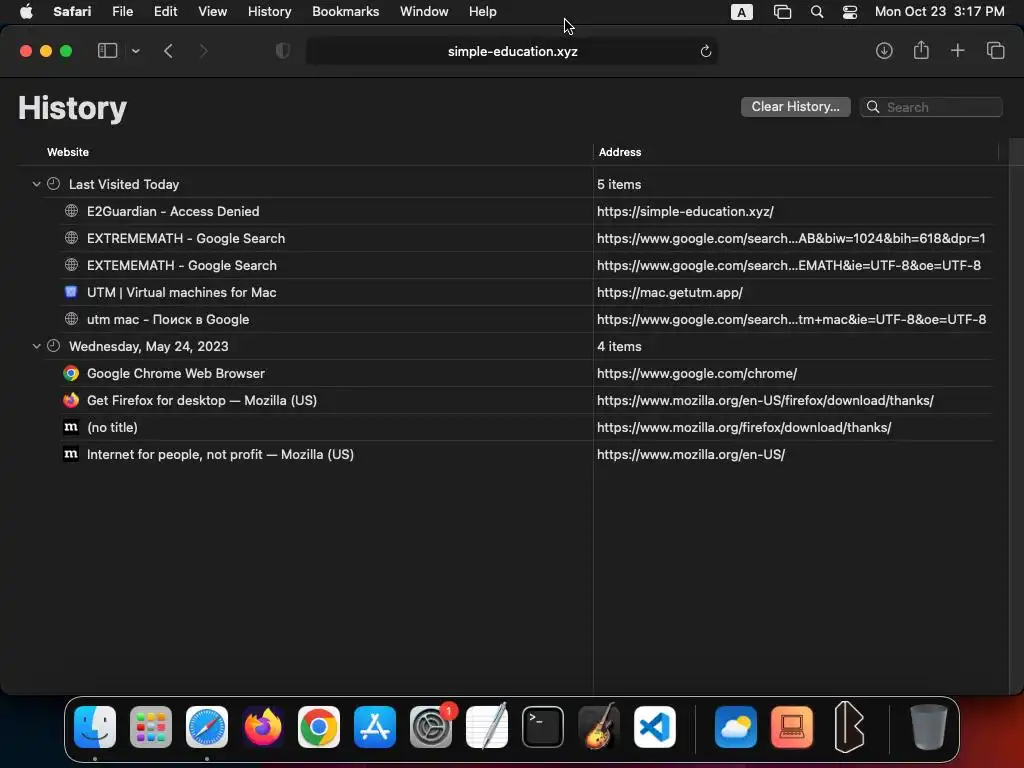1024x768 pixels.
Task: Collapse the Last Visited Today group
Action: pyautogui.click(x=37, y=184)
